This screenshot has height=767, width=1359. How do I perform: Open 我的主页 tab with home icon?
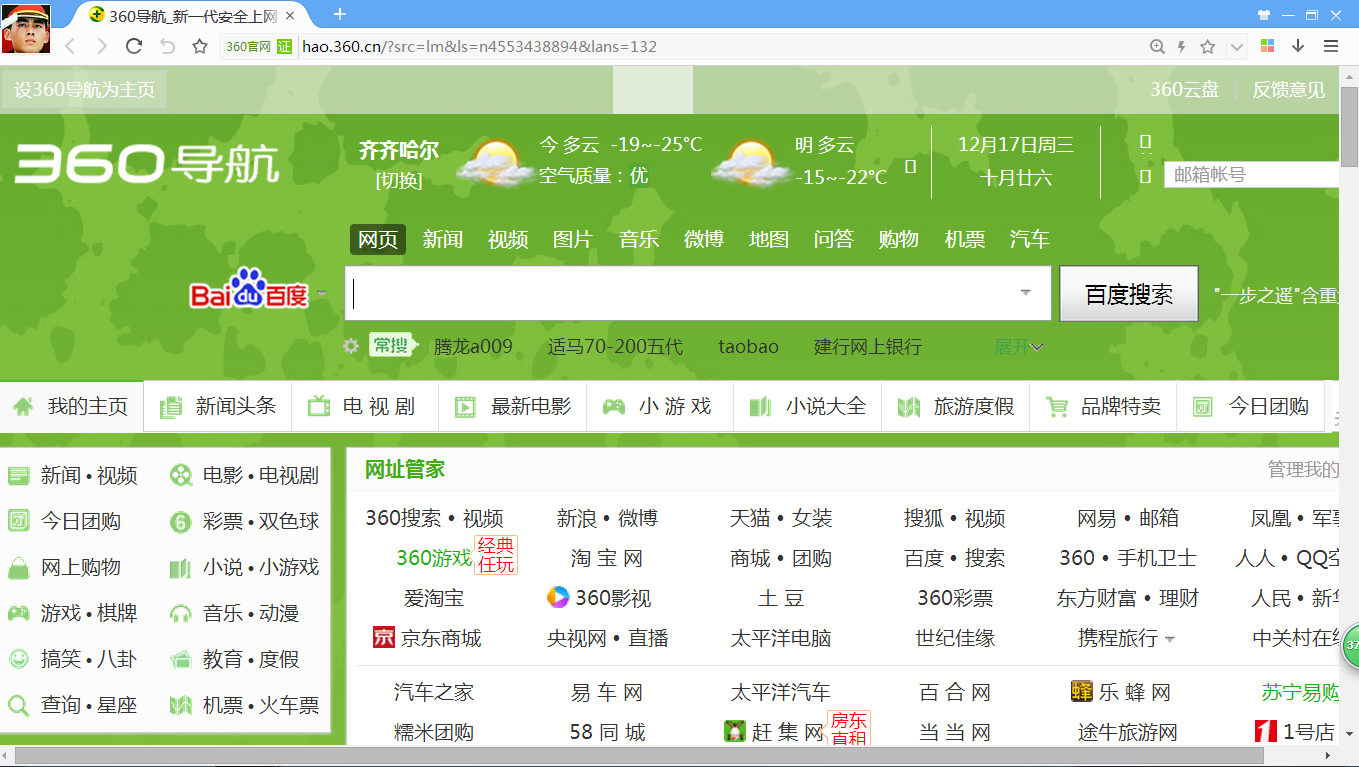[72, 406]
